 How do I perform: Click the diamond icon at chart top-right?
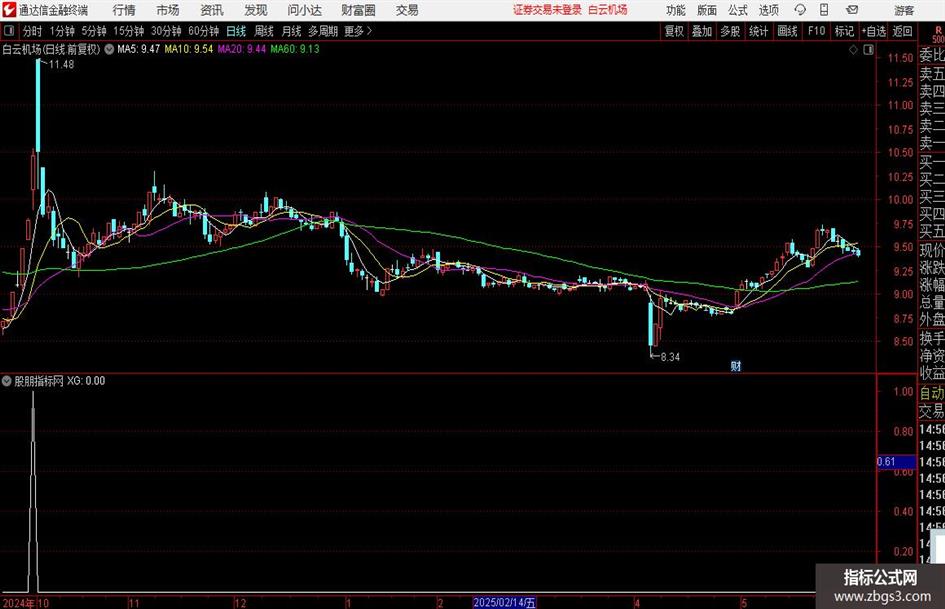pos(853,50)
